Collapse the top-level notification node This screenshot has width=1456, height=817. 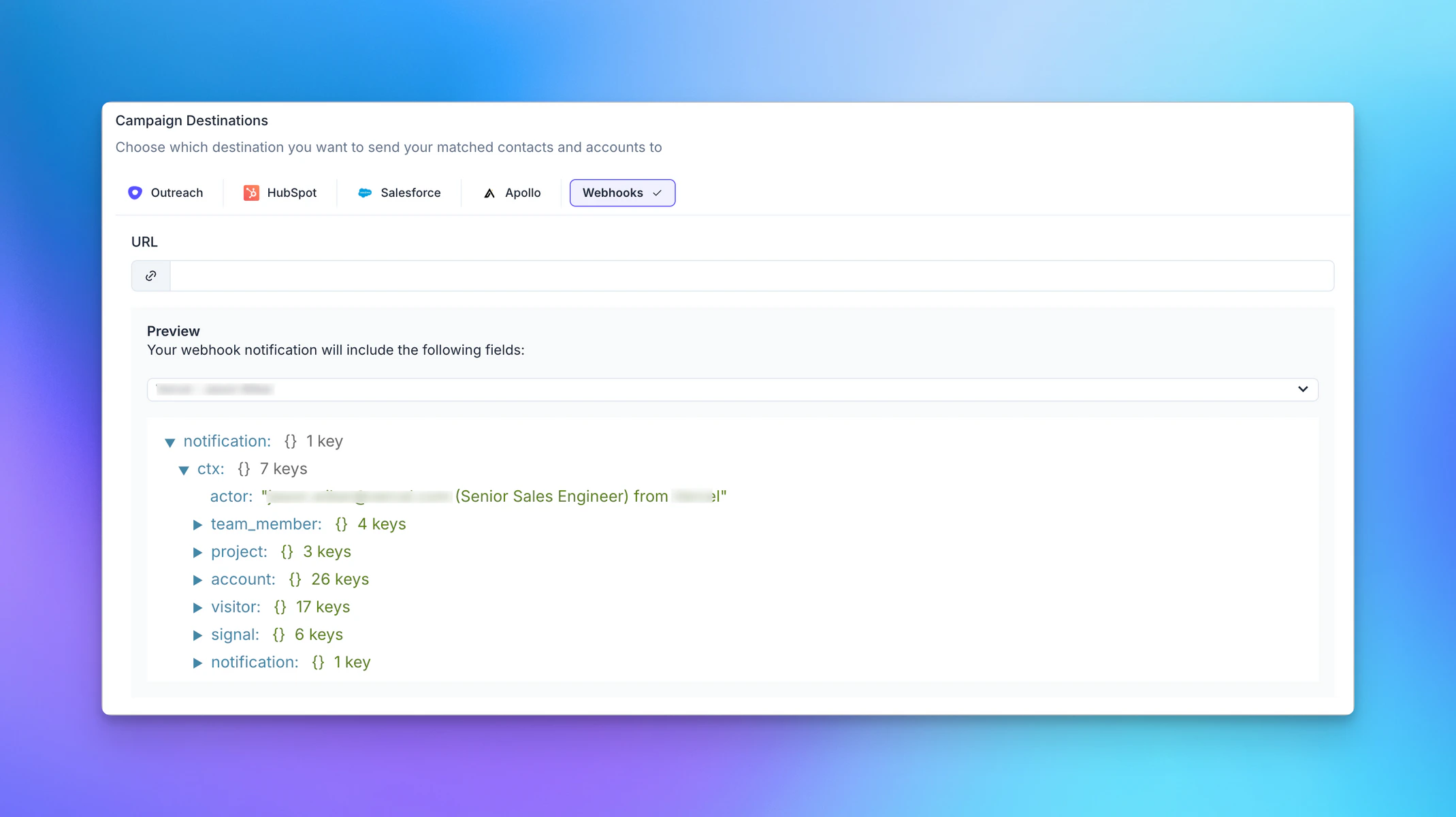point(170,443)
